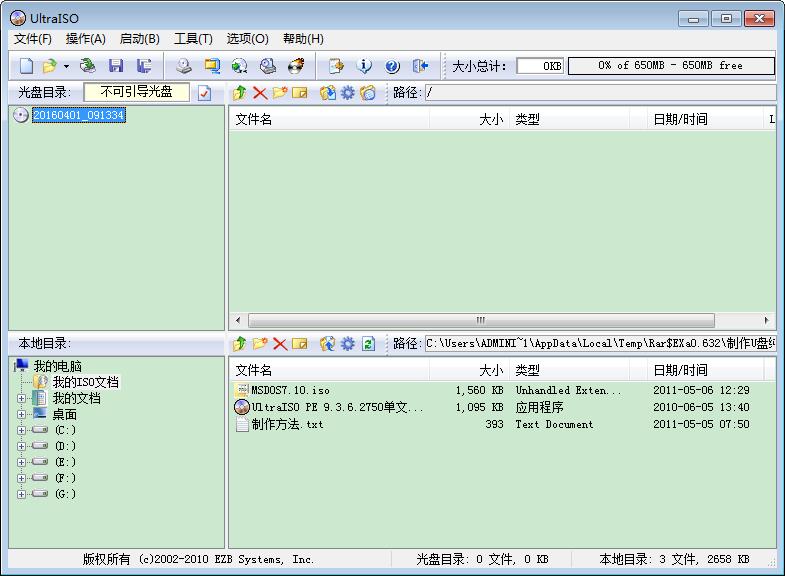Expand the (G:) drive node

(21, 494)
